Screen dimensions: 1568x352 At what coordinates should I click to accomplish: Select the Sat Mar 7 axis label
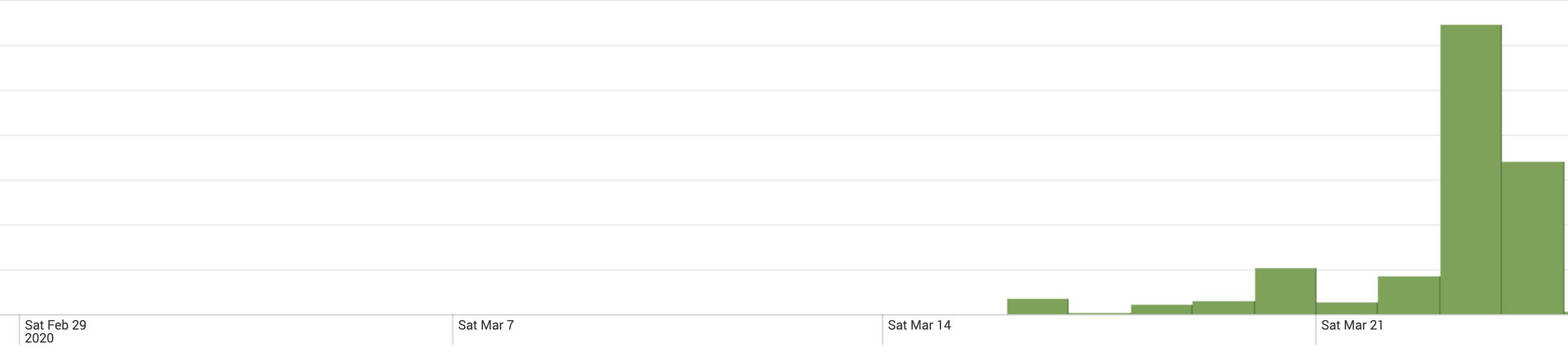pyautogui.click(x=486, y=325)
